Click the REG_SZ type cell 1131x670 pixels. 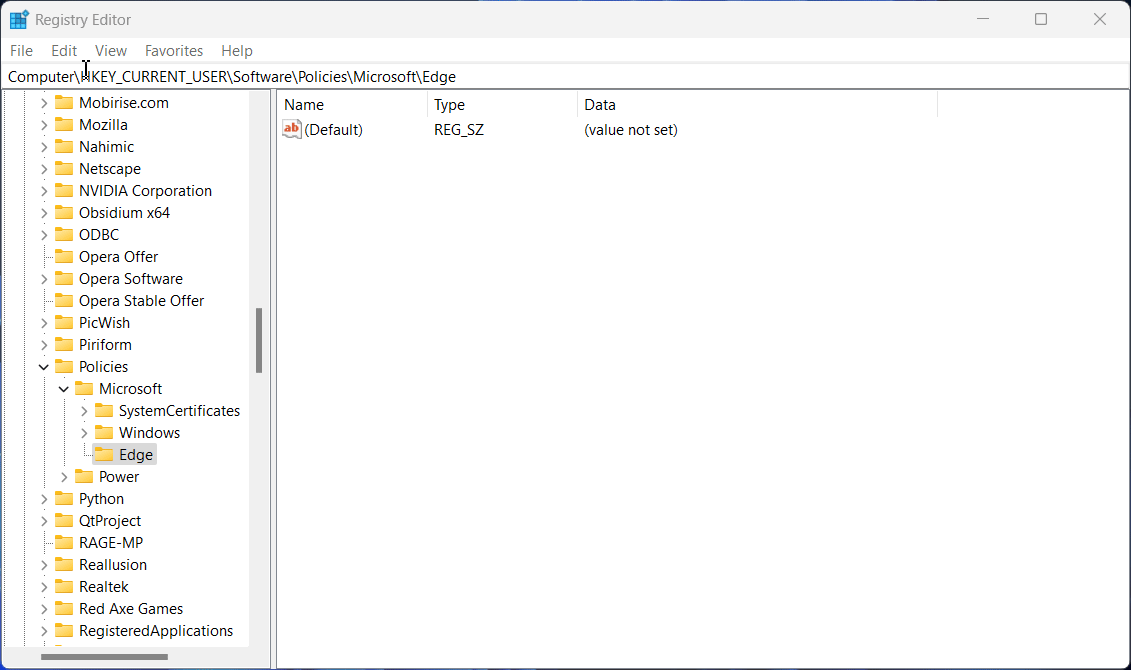(x=459, y=130)
